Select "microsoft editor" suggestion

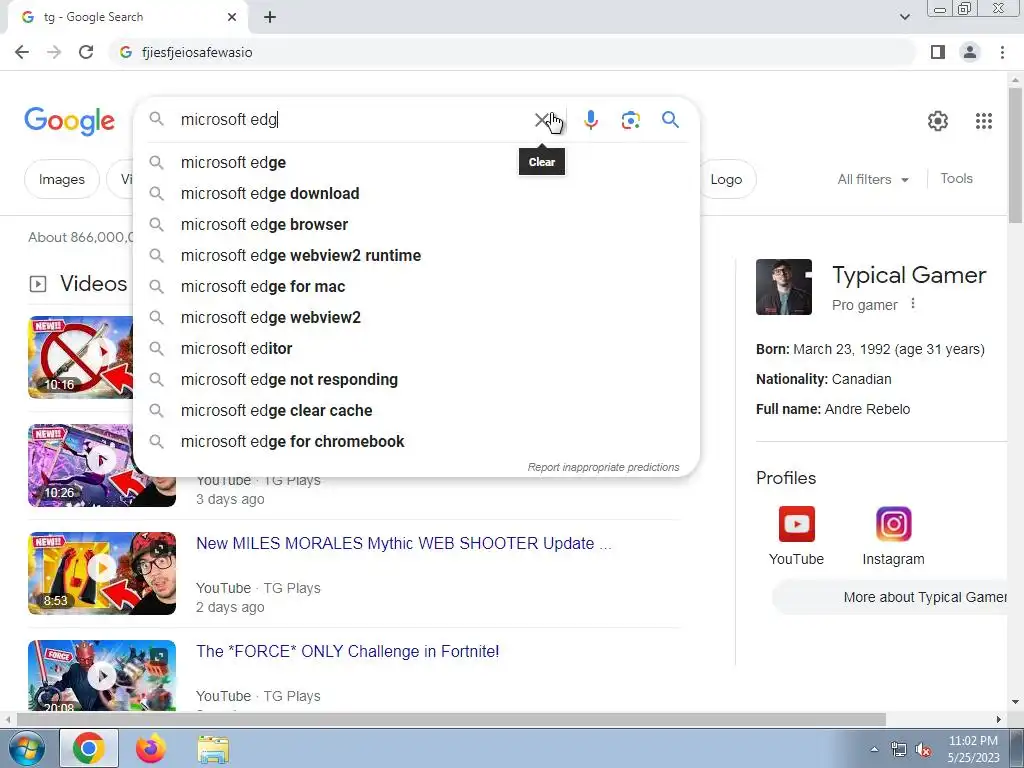416,348
